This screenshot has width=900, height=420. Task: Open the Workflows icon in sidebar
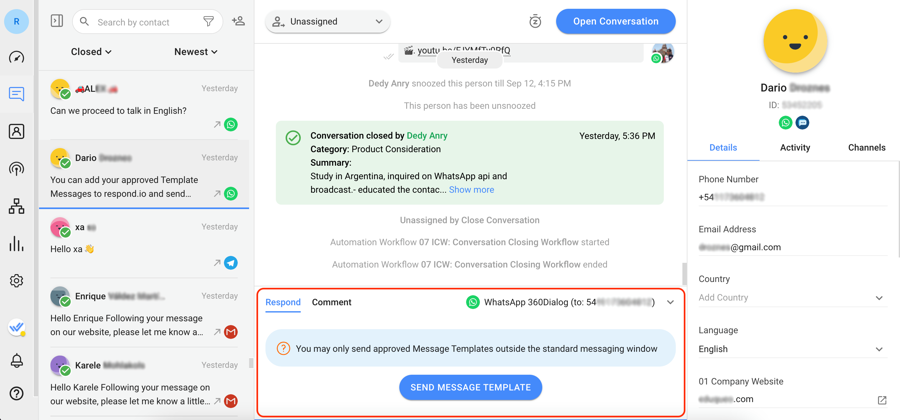point(17,207)
